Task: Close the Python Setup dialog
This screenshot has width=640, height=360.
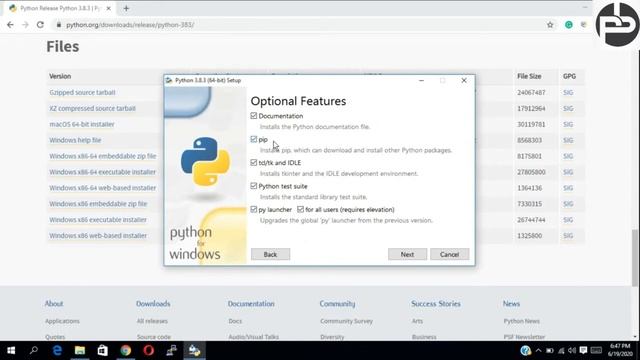Action: tap(464, 80)
